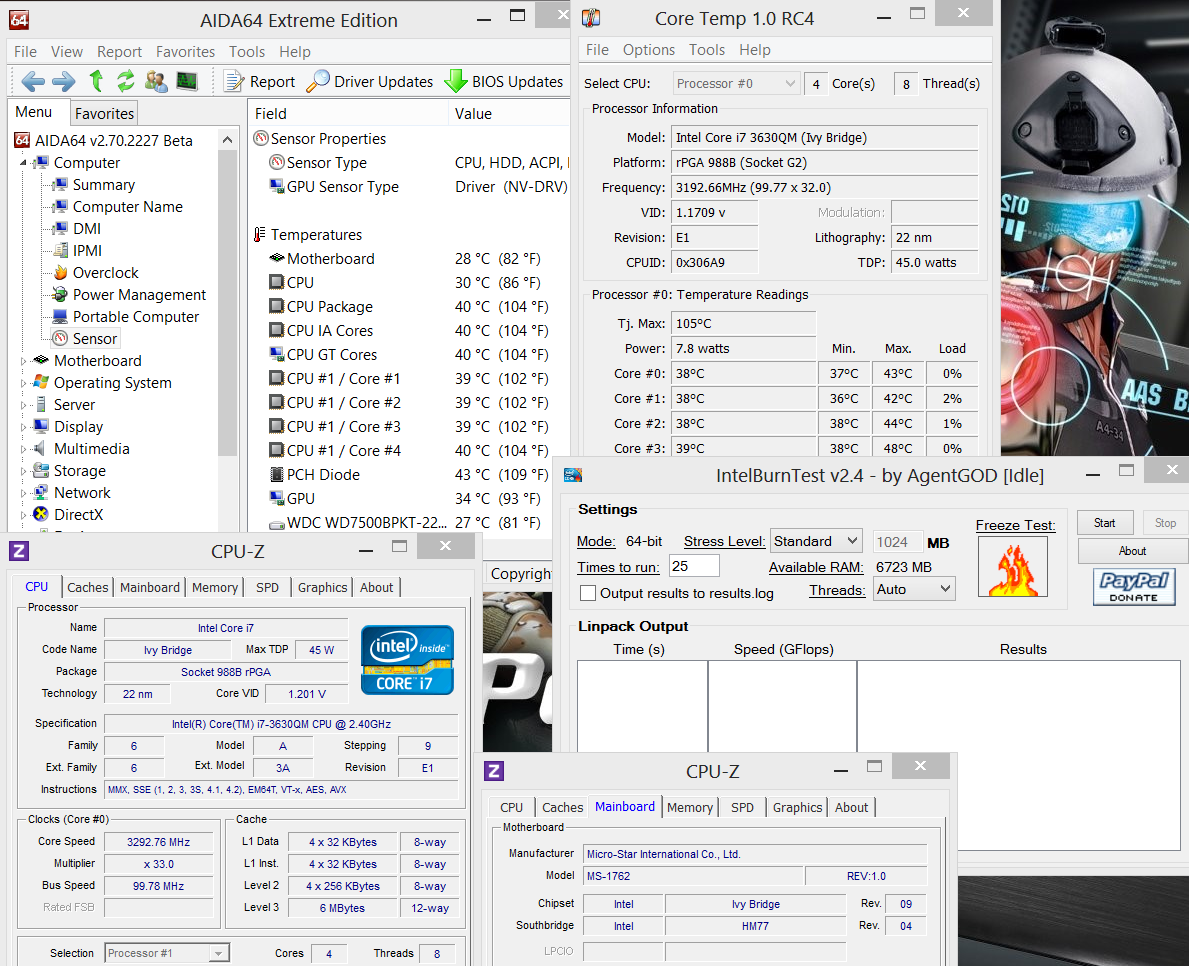Click the BIOS Updates green arrow icon

point(456,81)
